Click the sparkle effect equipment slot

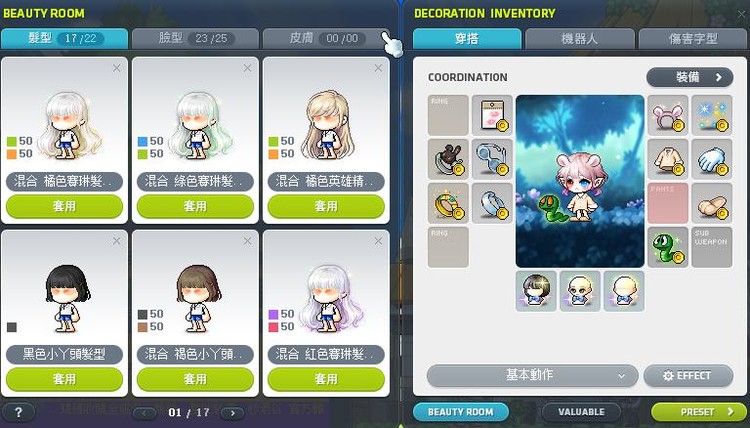[x=712, y=115]
